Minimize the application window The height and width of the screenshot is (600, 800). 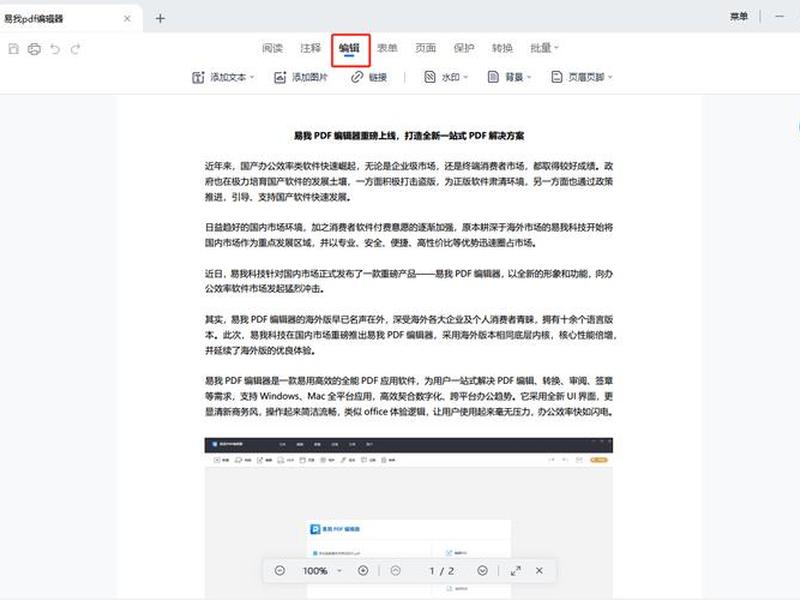click(x=779, y=17)
